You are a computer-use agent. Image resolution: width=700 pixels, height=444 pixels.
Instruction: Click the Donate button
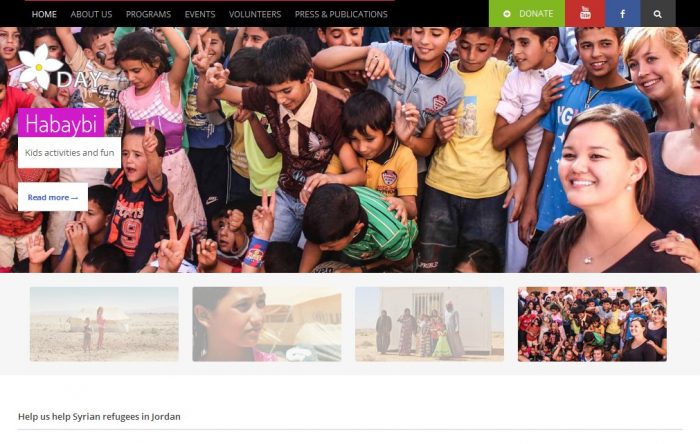(527, 13)
